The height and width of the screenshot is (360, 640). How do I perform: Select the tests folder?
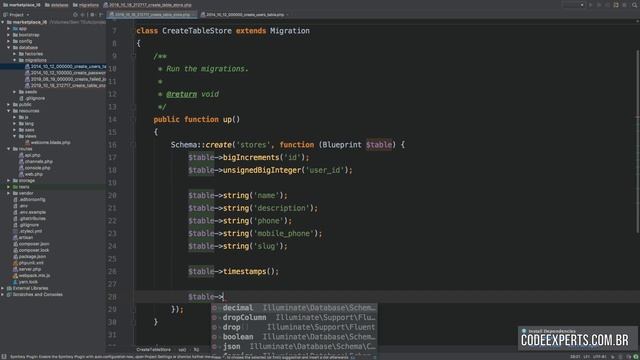coord(21,187)
